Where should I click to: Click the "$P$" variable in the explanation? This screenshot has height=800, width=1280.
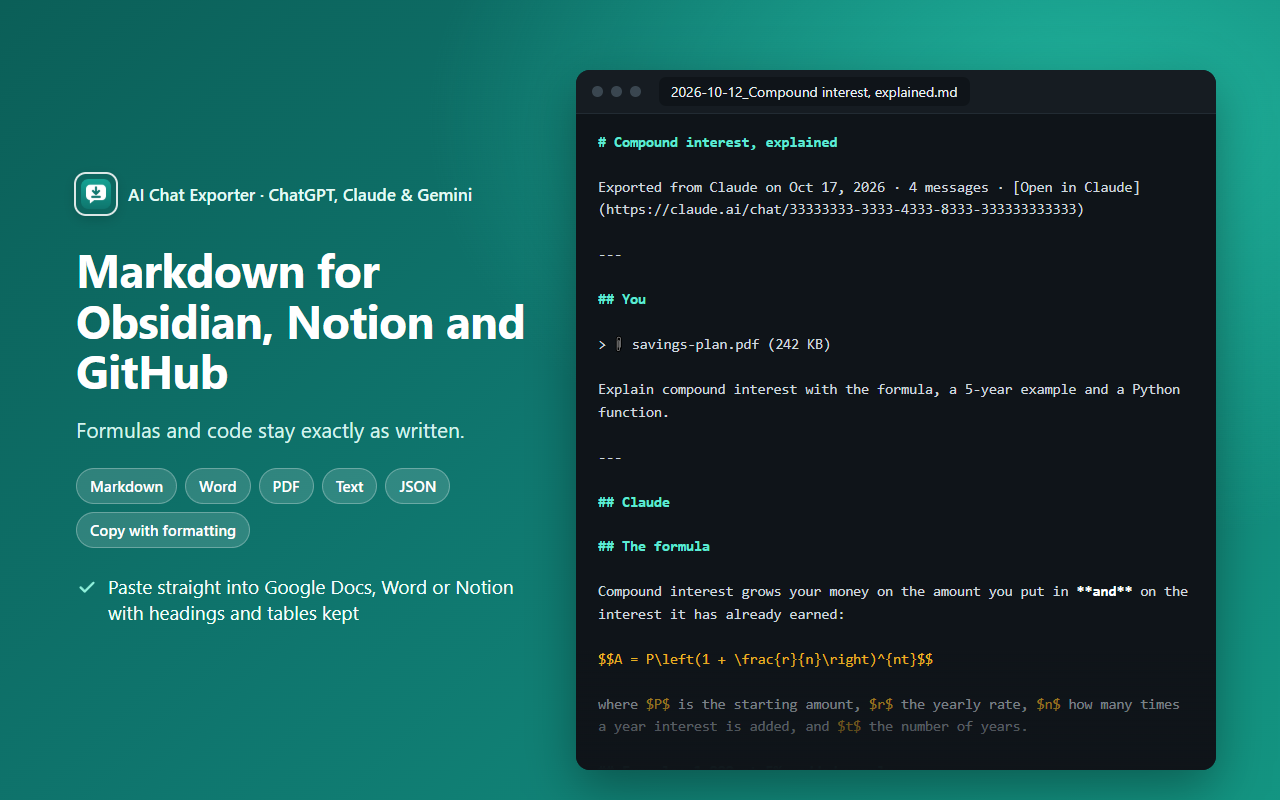(658, 704)
